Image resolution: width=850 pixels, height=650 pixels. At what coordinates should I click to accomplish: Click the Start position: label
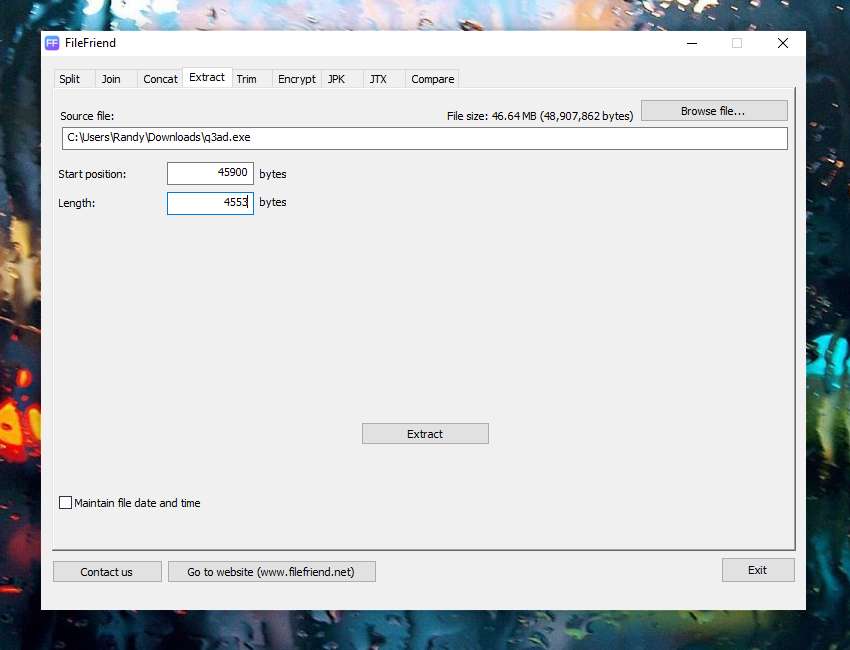coord(92,174)
